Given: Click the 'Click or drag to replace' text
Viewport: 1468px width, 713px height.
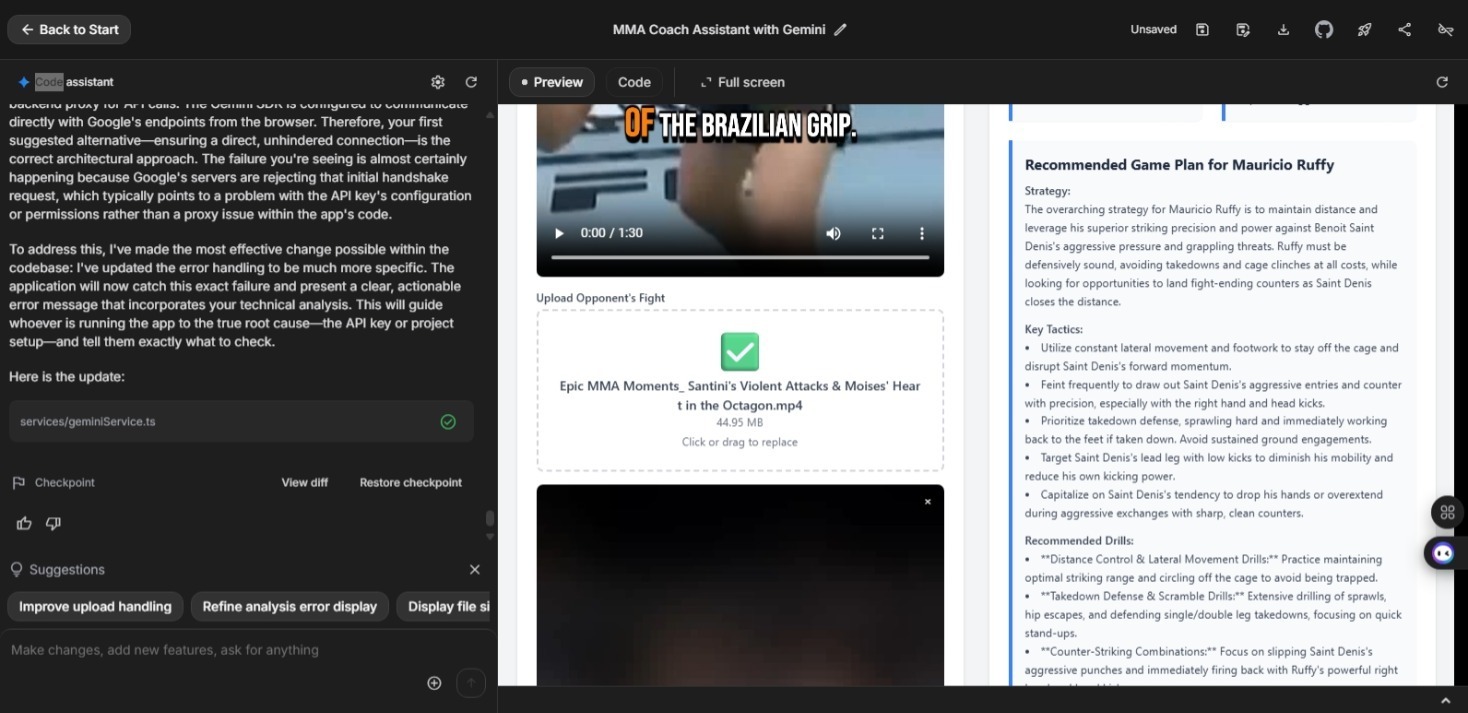Looking at the screenshot, I should (740, 442).
